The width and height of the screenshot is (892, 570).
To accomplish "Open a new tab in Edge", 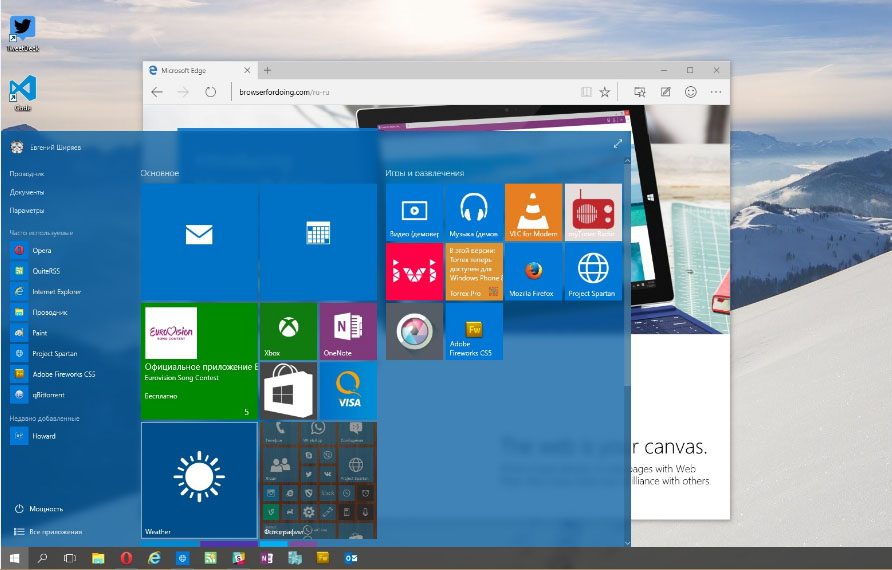I will (x=267, y=71).
